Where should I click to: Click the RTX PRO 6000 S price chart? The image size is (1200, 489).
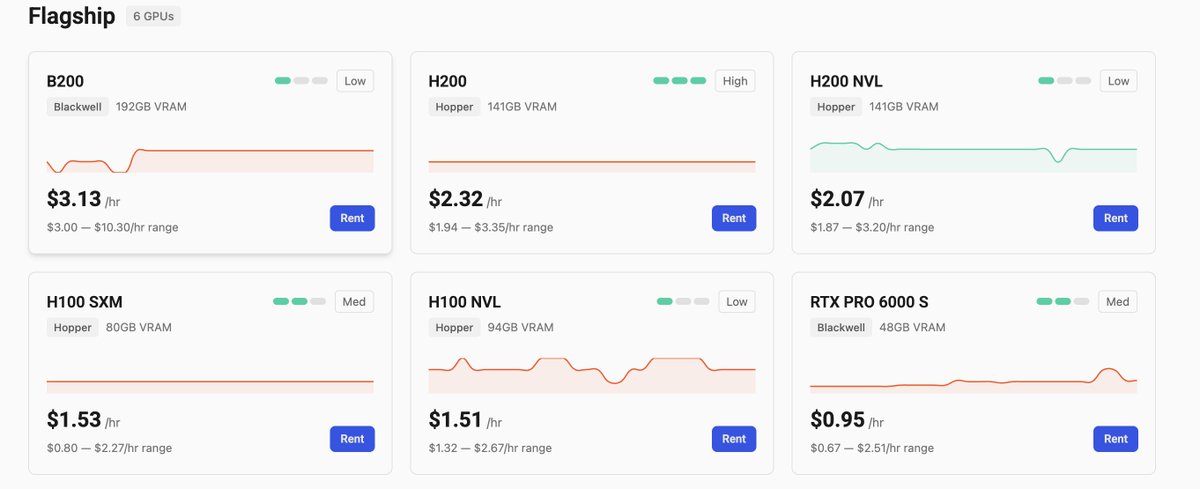coord(974,380)
